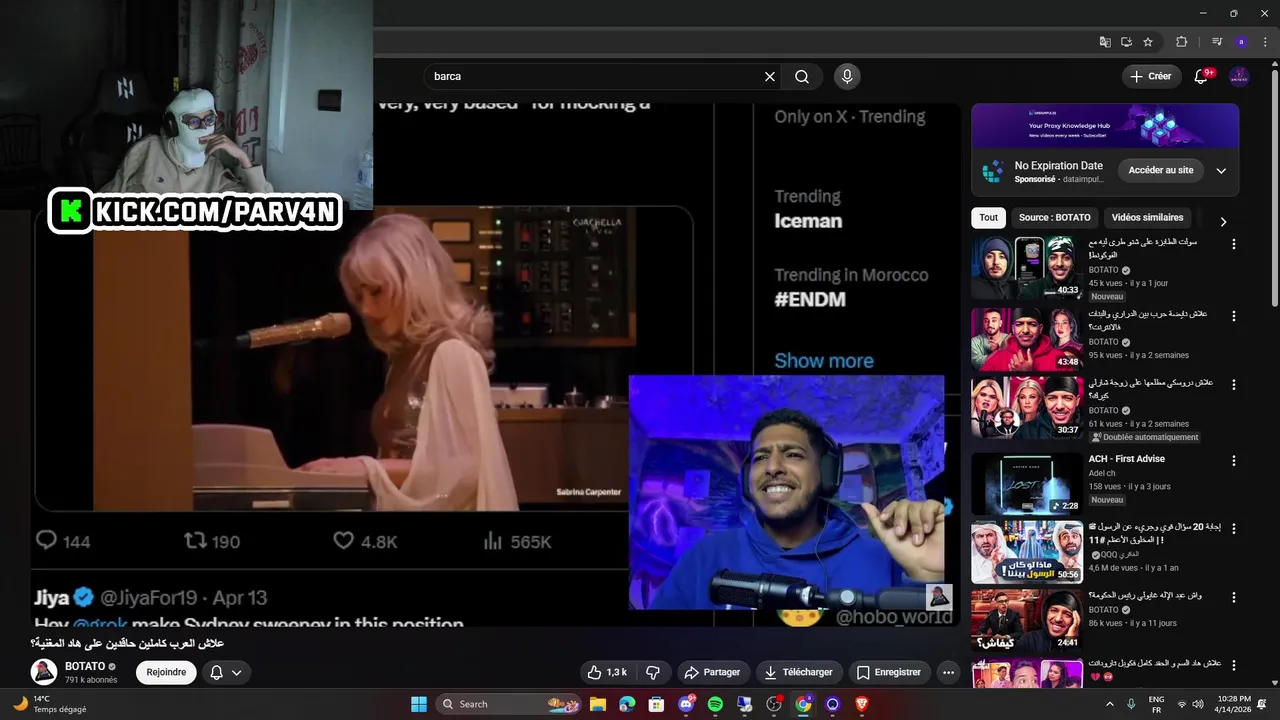Open the weather widget 14°C Temps dégagé
The height and width of the screenshot is (720, 1280).
(50, 704)
